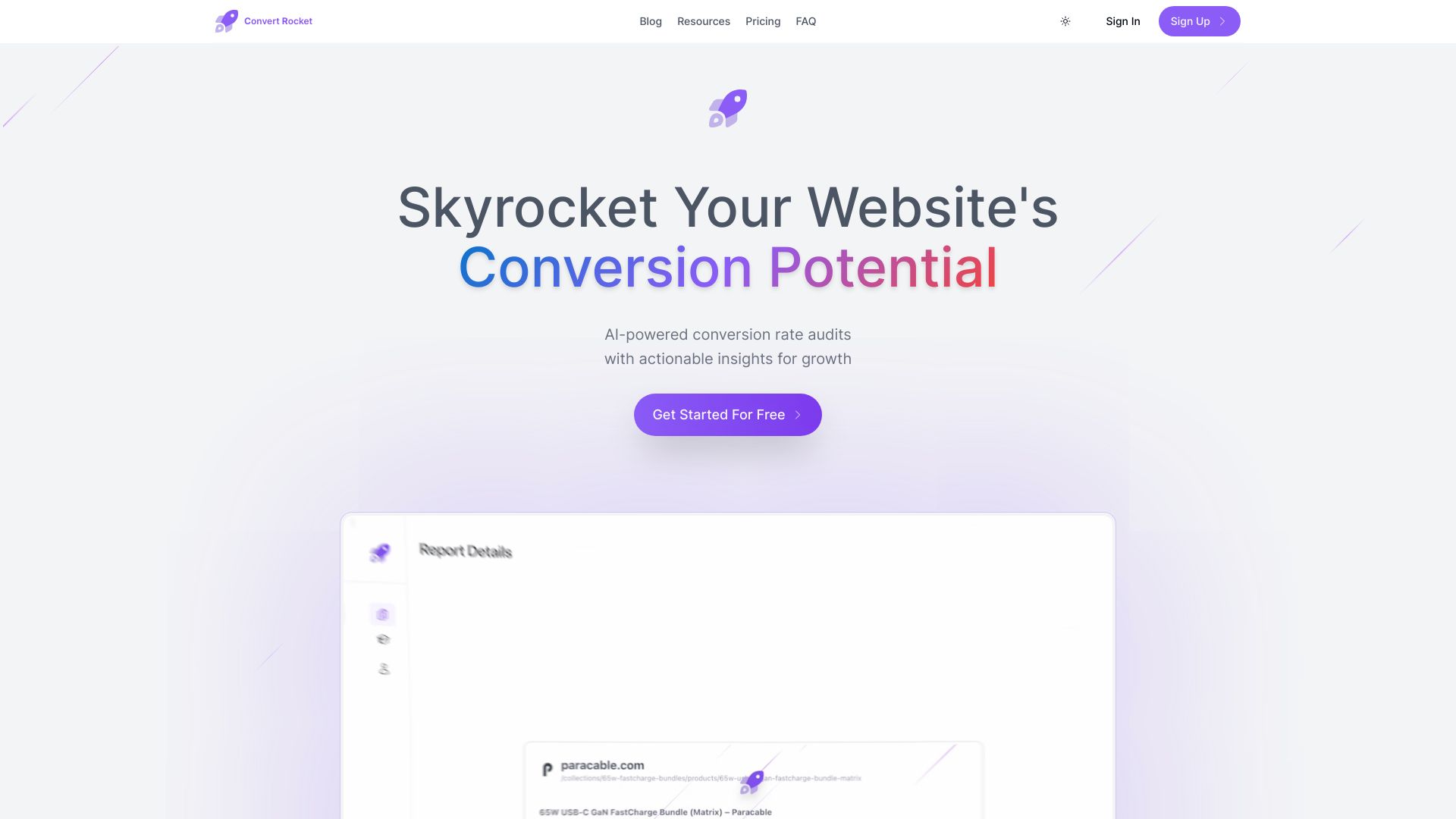Open the Resources menu item
Viewport: 1456px width, 819px height.
tap(703, 21)
